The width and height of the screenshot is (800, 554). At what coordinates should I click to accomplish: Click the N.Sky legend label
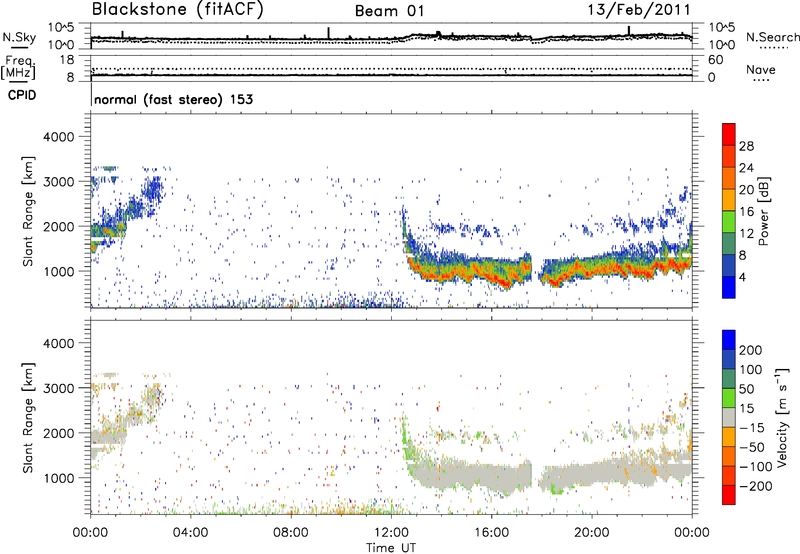tap(19, 37)
